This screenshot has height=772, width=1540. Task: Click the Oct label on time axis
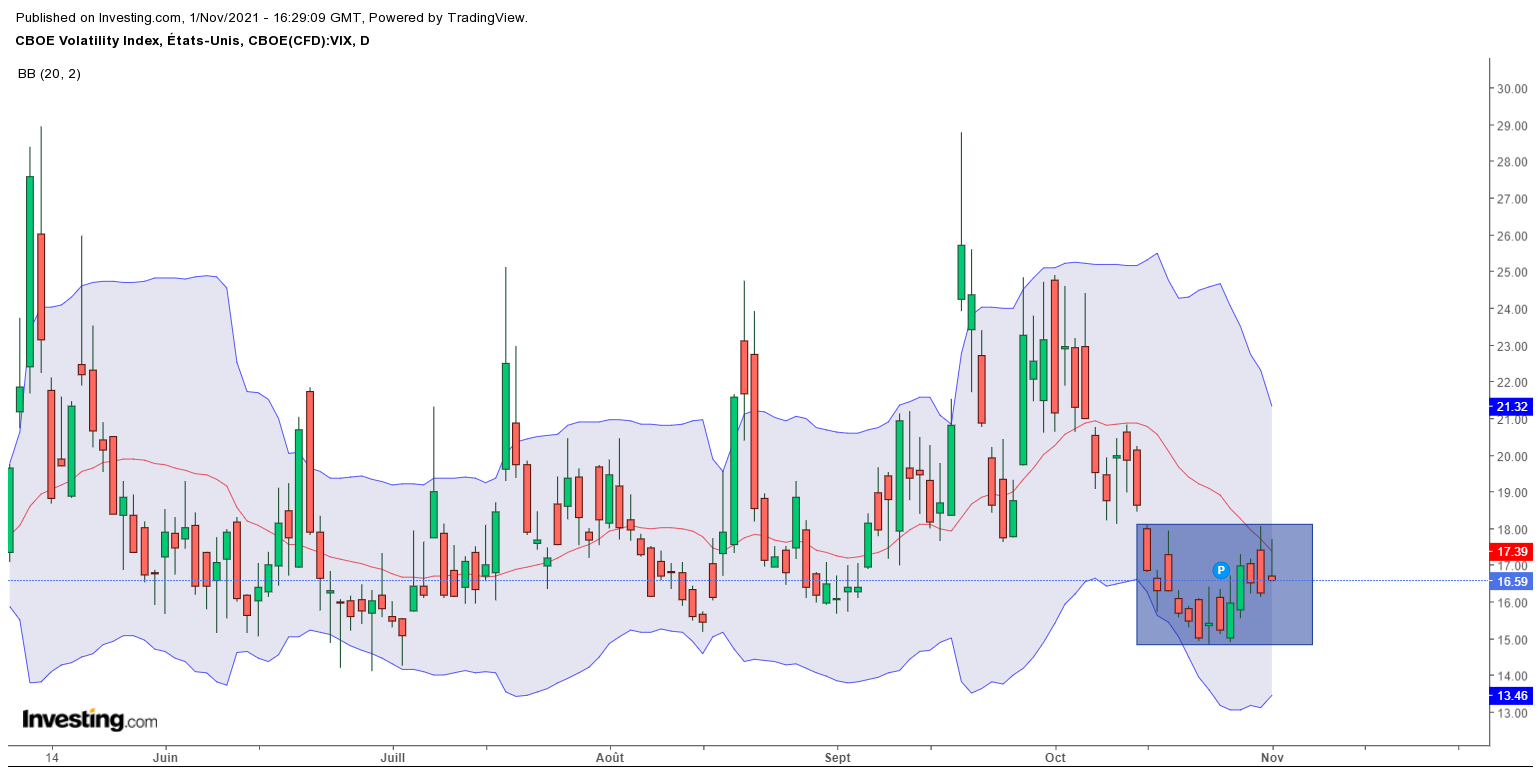(1054, 757)
